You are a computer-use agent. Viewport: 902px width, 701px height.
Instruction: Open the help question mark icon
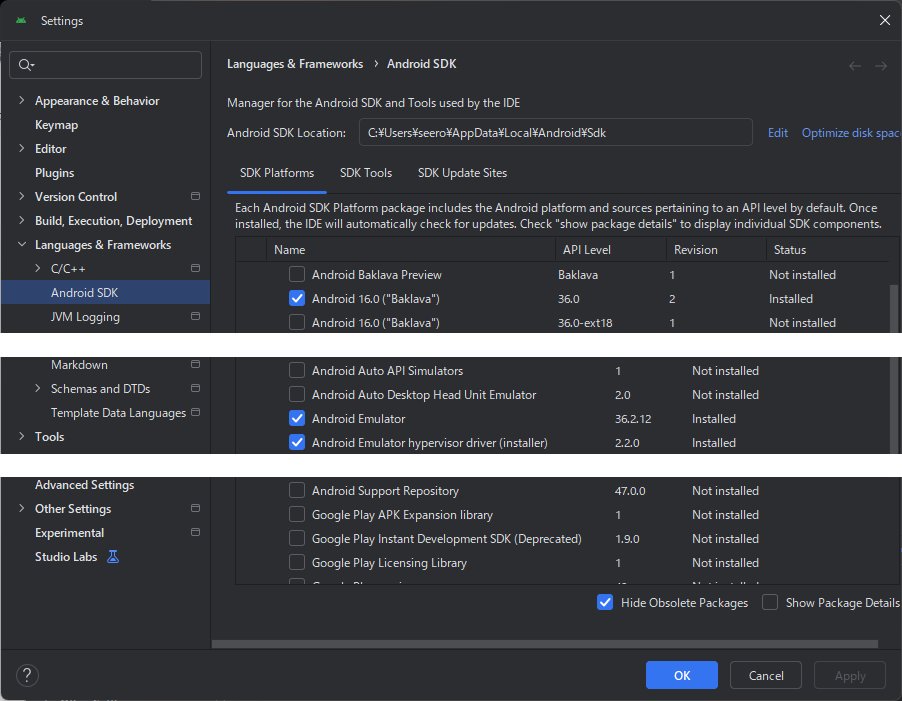click(x=27, y=675)
